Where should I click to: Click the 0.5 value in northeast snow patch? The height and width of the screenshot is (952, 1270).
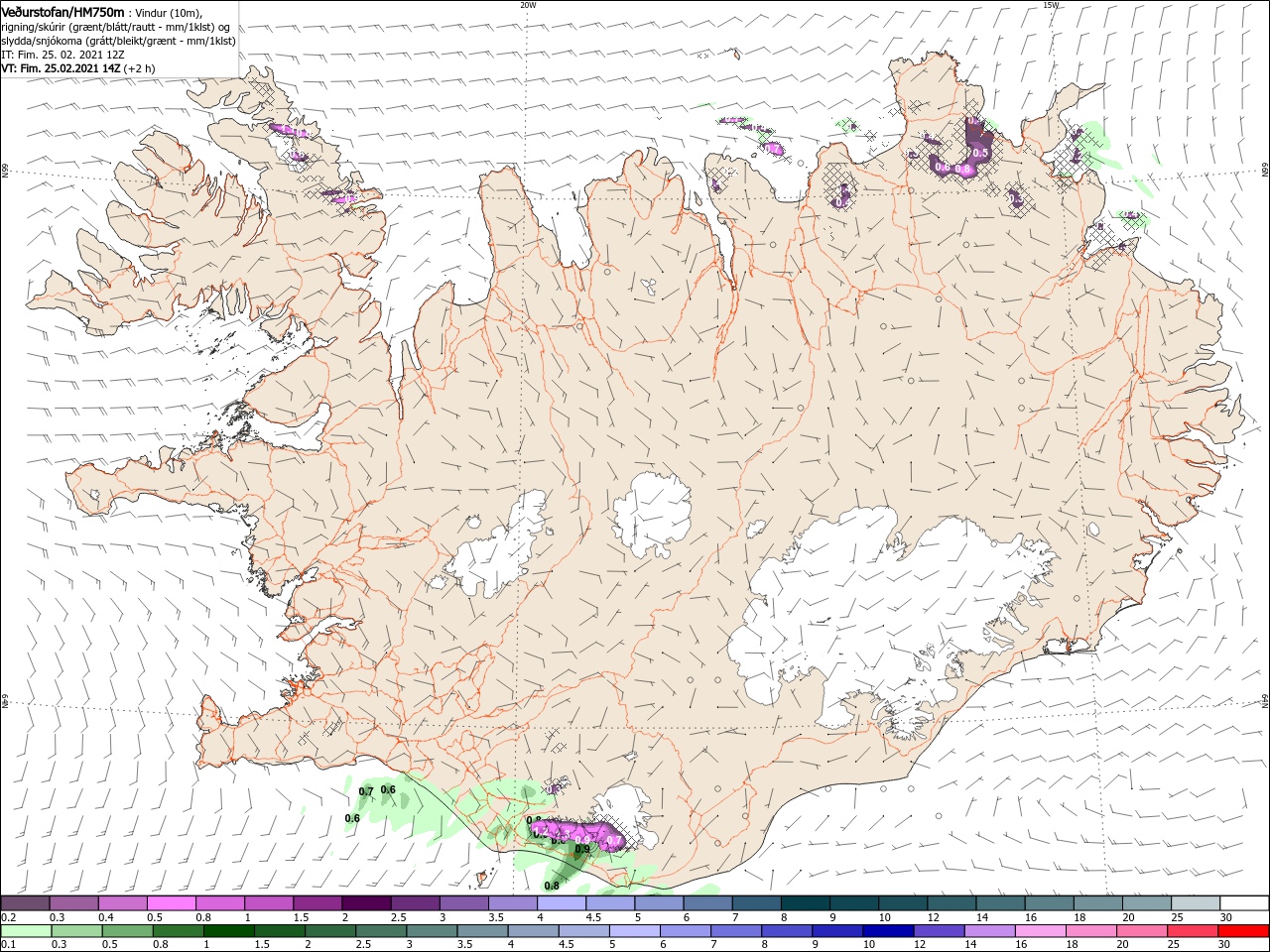980,153
